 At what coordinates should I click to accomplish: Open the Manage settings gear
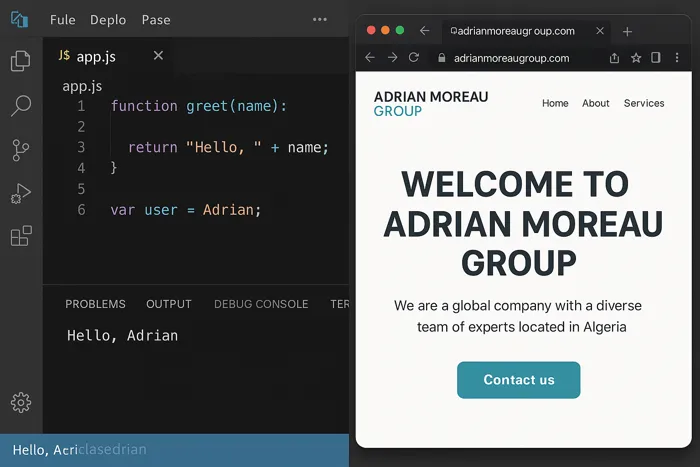(x=20, y=402)
